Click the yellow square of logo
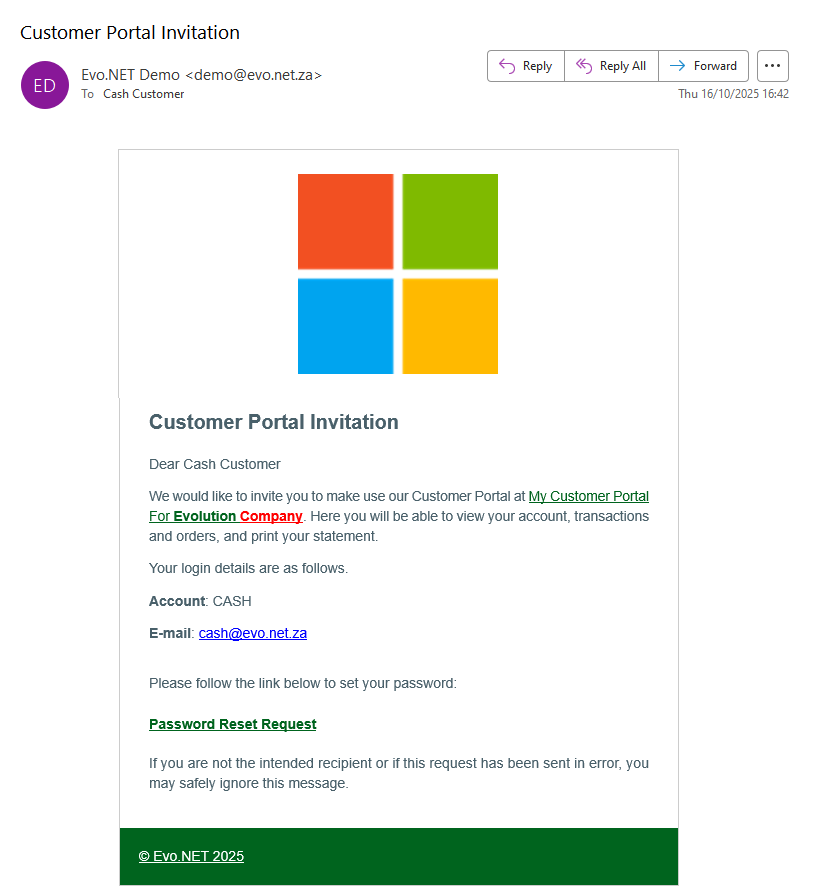 point(450,326)
